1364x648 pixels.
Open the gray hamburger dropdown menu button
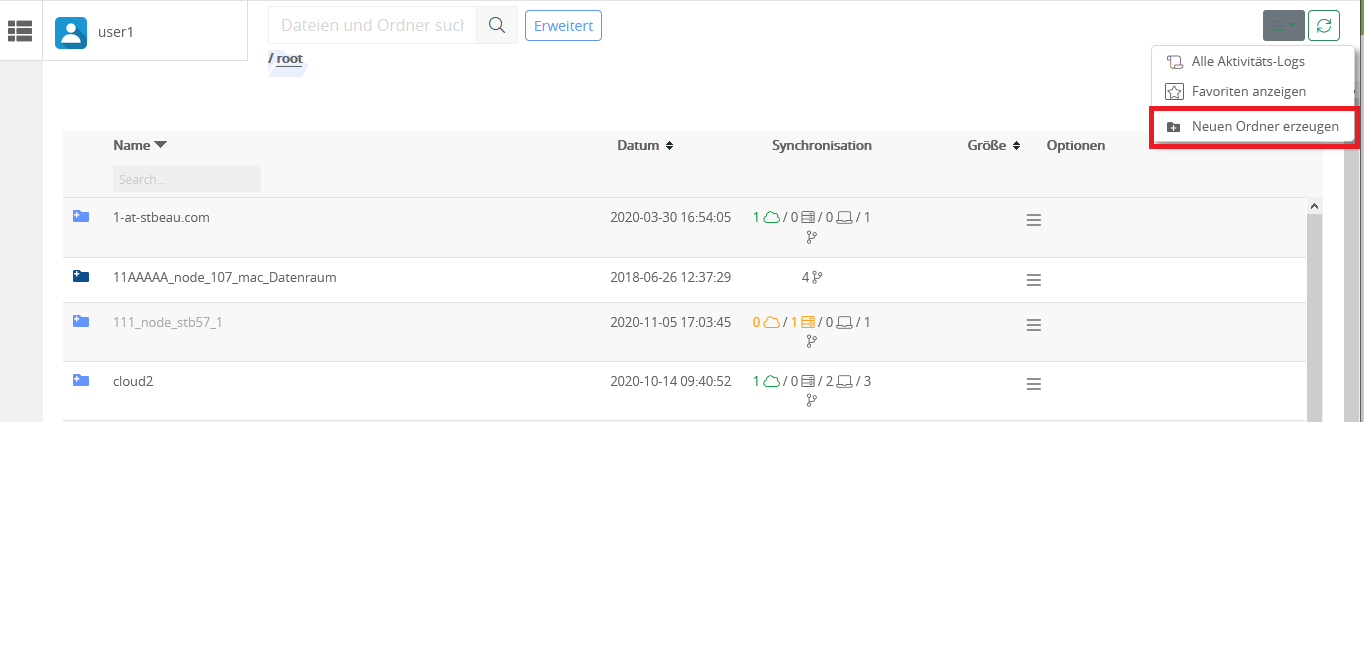click(x=1284, y=26)
